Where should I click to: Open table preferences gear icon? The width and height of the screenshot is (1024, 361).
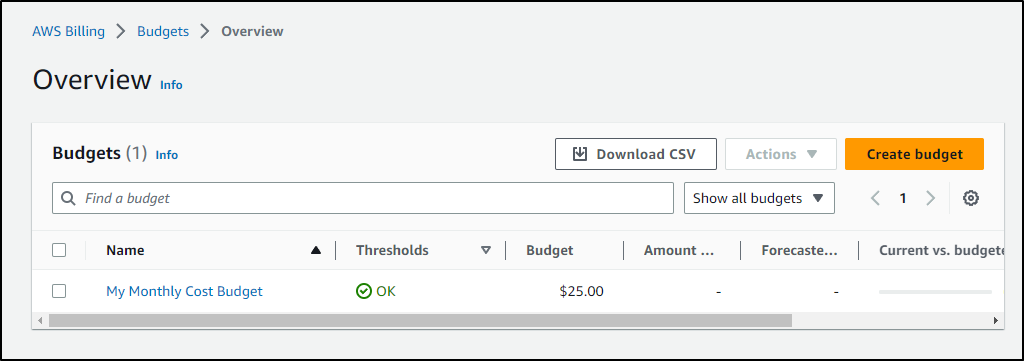click(971, 198)
